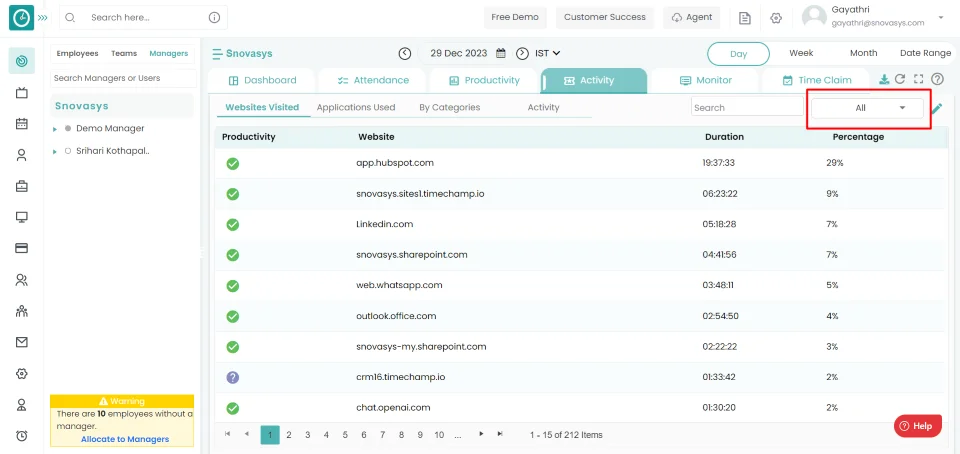Click the Allocate to Managers link
Image resolution: width=960 pixels, height=454 pixels.
pyautogui.click(x=125, y=439)
